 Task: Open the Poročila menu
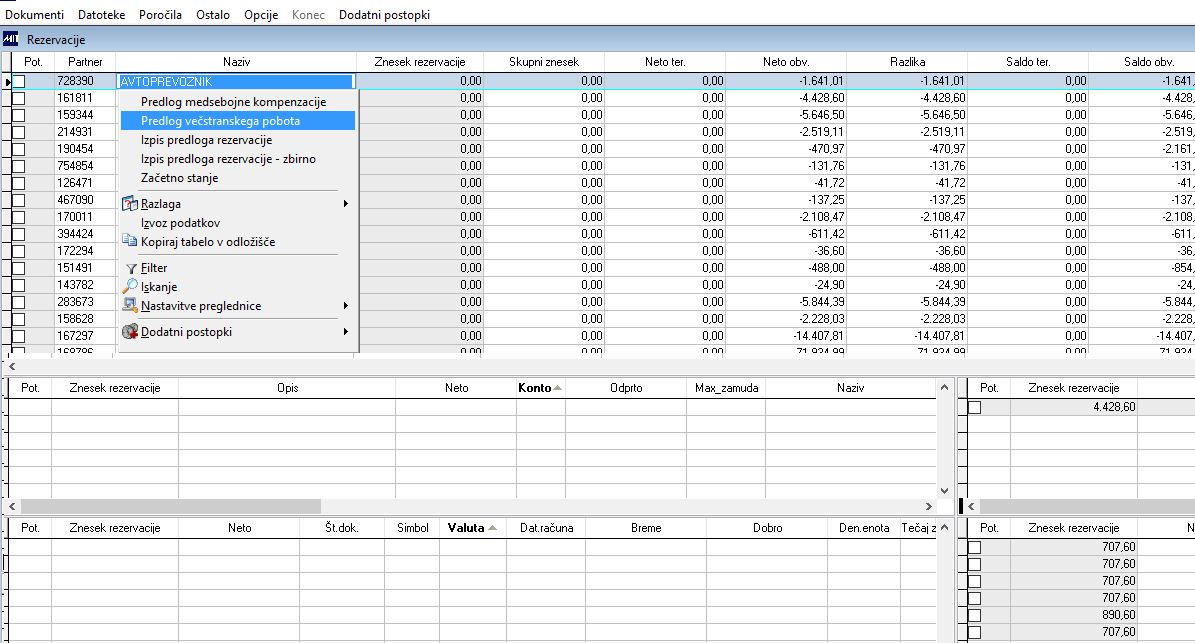coord(160,14)
